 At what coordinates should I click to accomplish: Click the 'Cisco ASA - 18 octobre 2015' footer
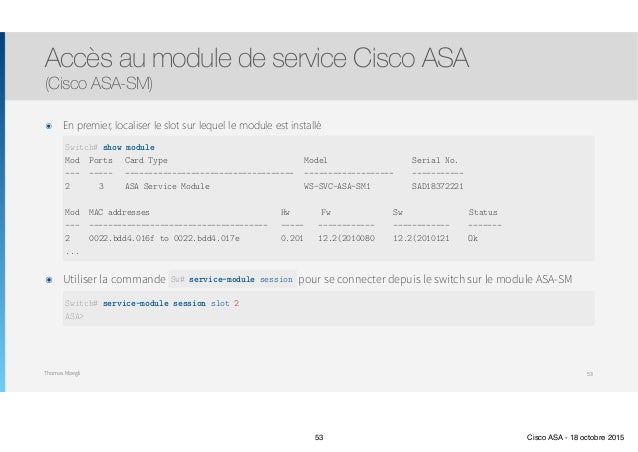click(575, 437)
